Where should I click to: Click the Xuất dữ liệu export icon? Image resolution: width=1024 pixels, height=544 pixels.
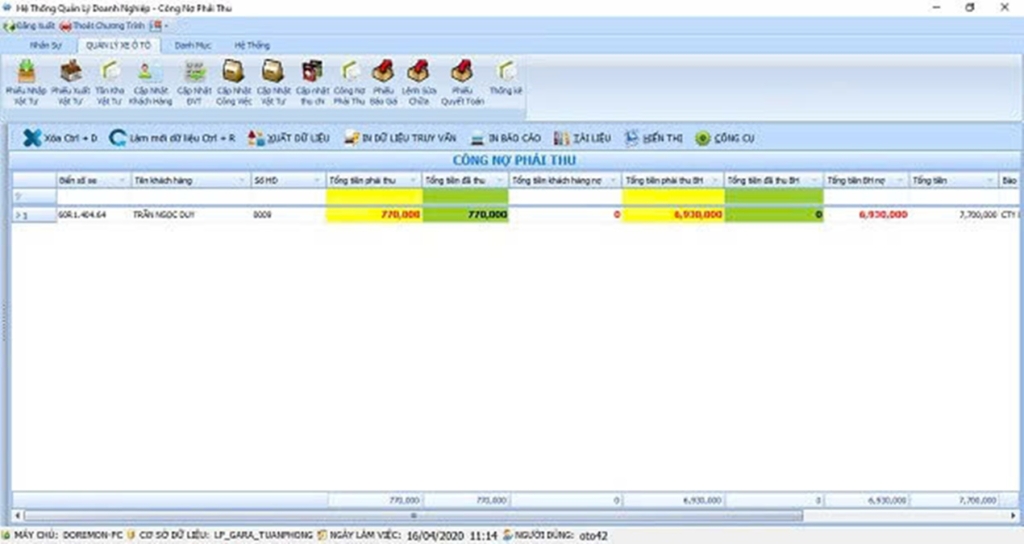(x=256, y=138)
